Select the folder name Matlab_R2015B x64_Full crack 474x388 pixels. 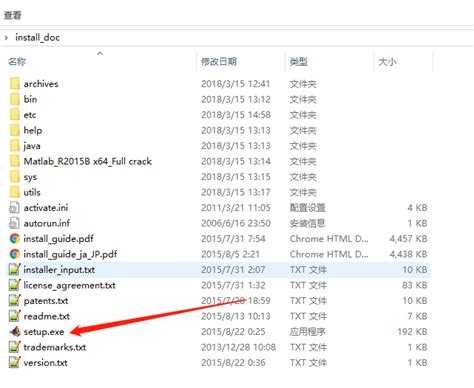point(88,161)
